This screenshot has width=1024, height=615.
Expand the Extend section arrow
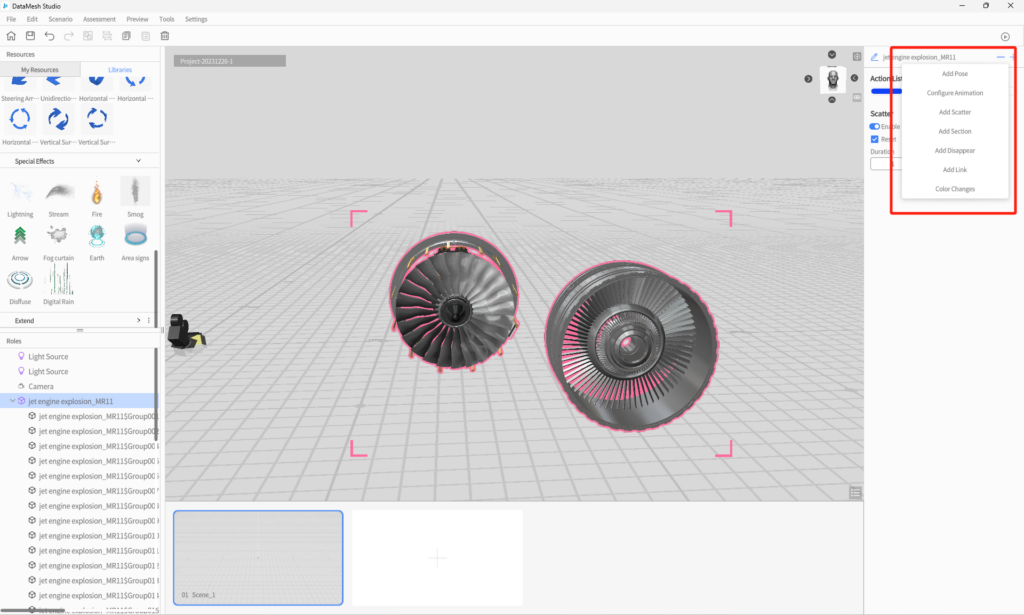(138, 321)
